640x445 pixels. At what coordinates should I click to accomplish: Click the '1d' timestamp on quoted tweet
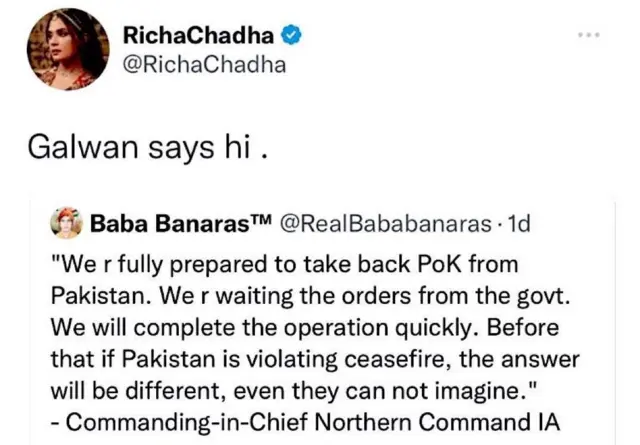pos(519,224)
